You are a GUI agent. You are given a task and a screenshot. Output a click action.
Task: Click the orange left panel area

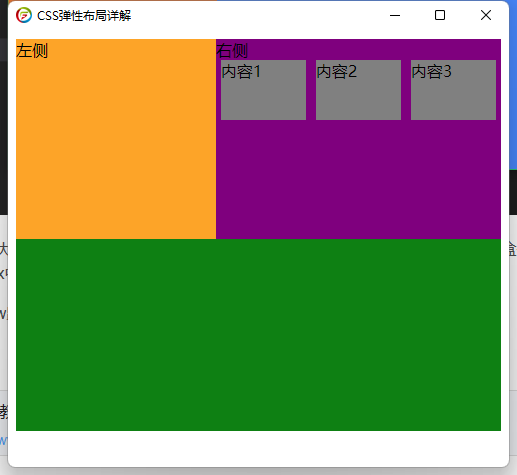[x=116, y=150]
